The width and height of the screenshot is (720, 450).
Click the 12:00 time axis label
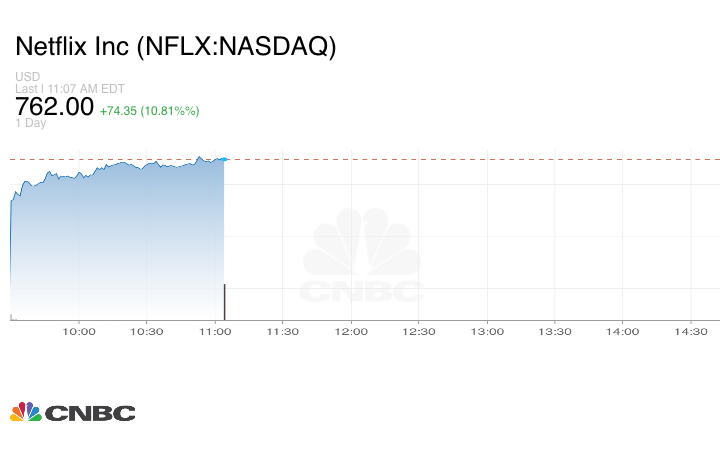click(351, 331)
